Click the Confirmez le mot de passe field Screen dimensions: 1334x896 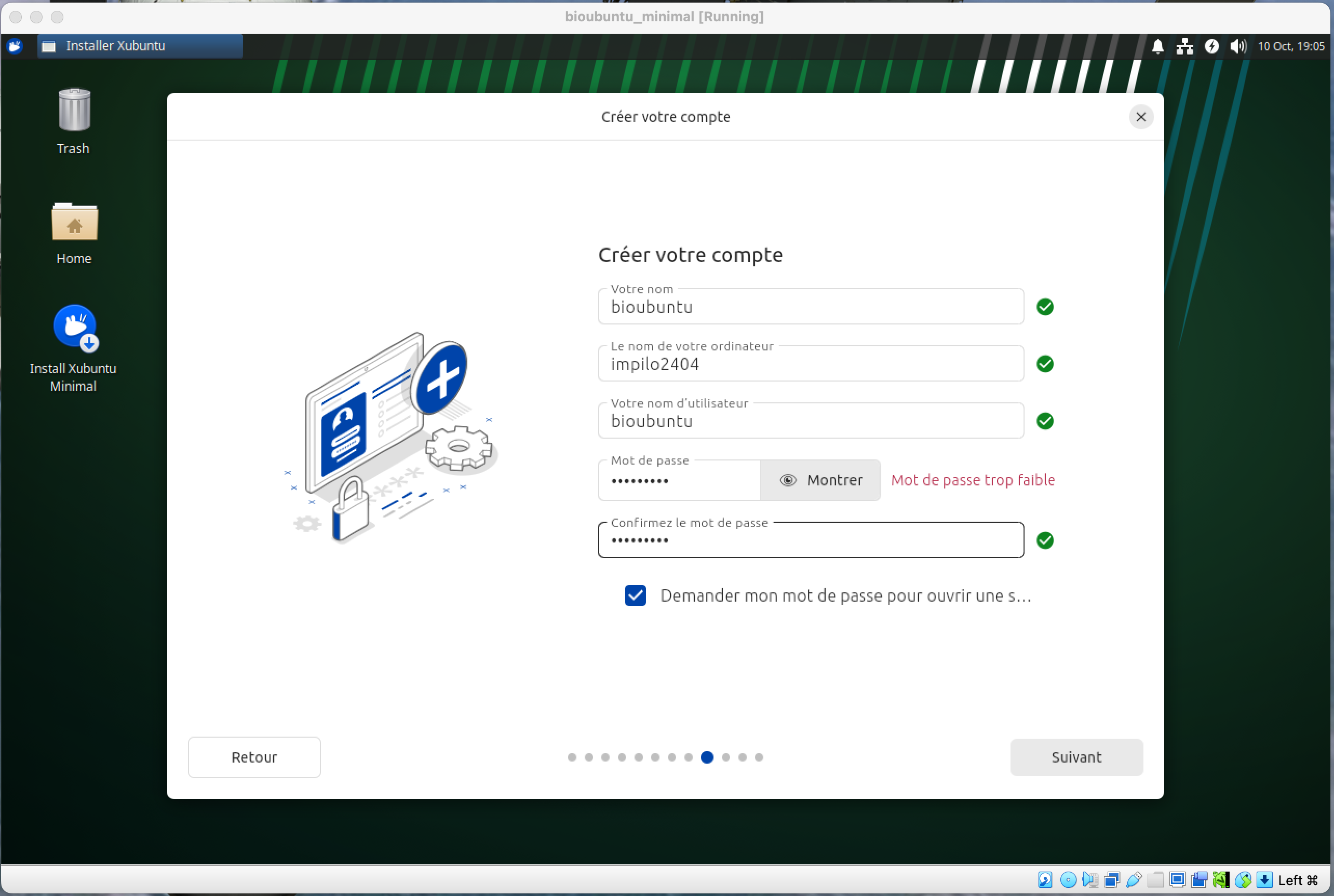(811, 540)
